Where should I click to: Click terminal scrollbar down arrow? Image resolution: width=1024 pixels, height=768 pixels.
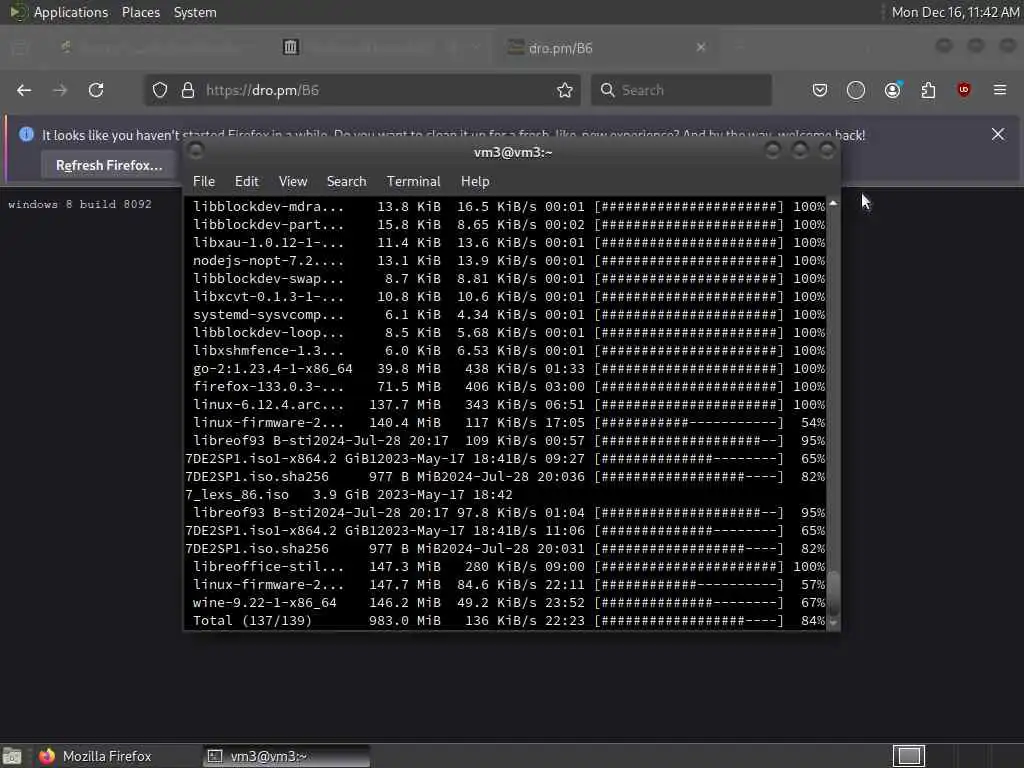tap(833, 623)
